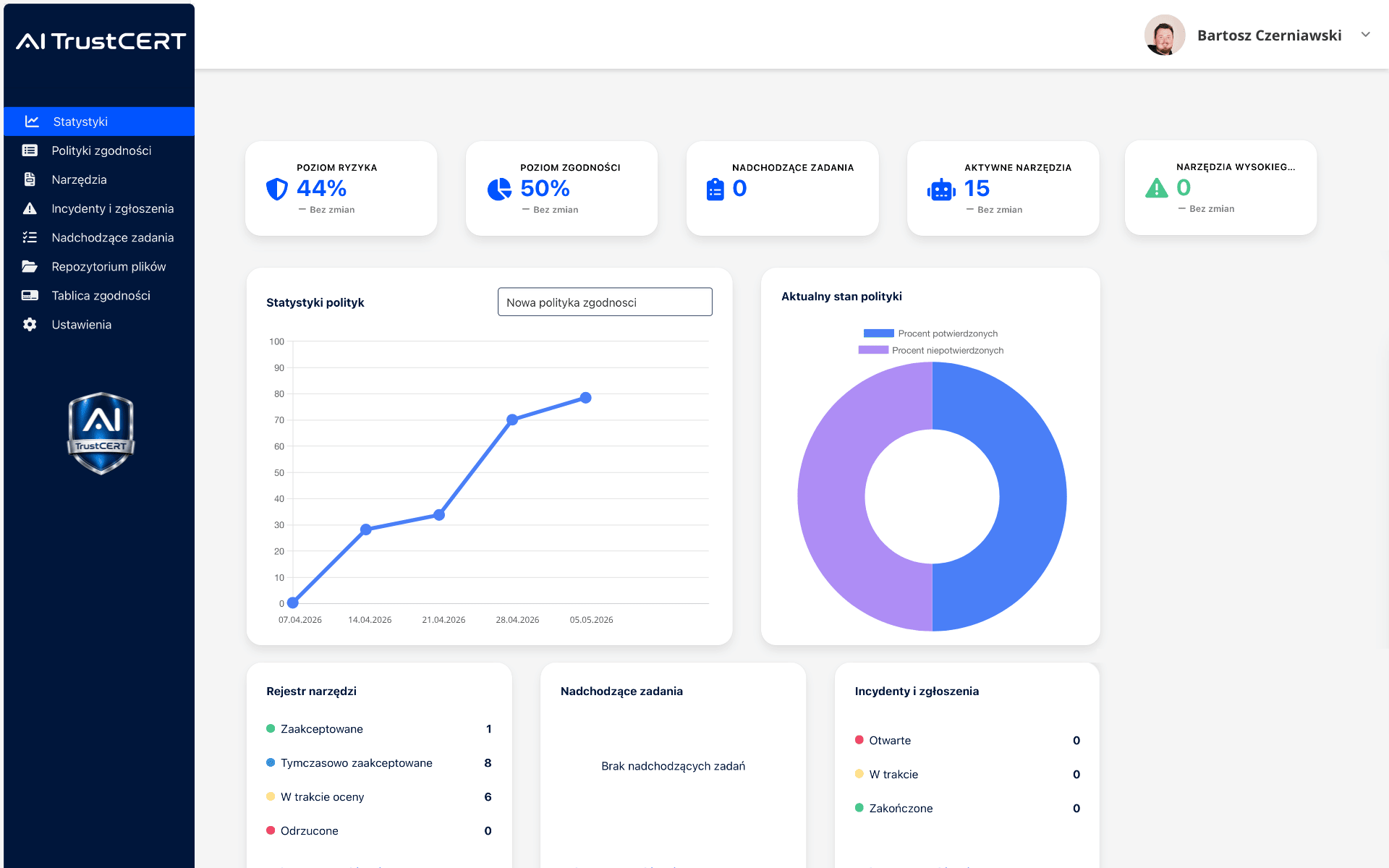Screen dimensions: 1389x868
Task: Click the W trakcie row in Incydenty panel
Action: pos(967,775)
